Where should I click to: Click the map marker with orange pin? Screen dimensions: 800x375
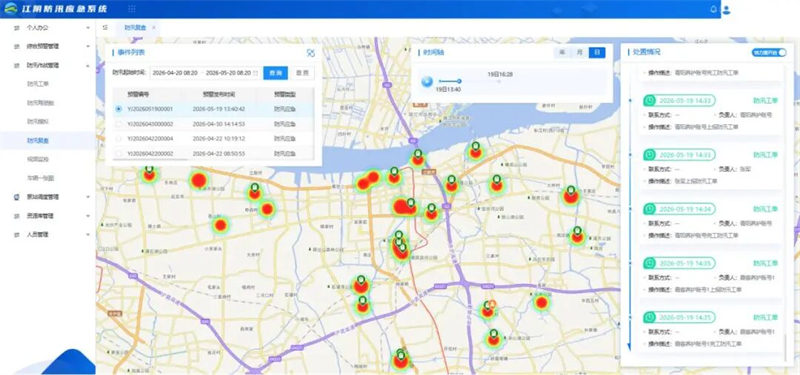(x=492, y=305)
